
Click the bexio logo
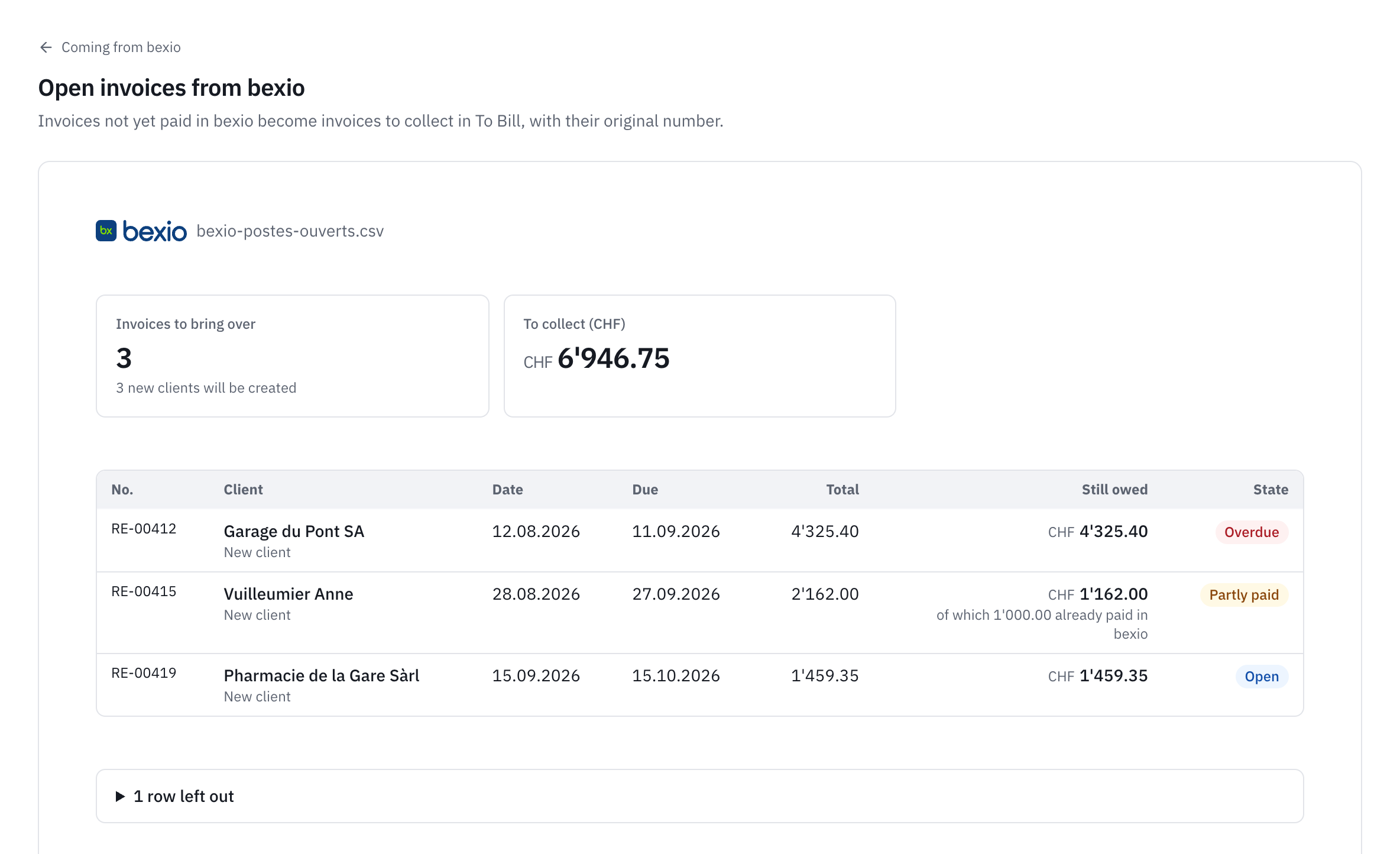coord(141,231)
